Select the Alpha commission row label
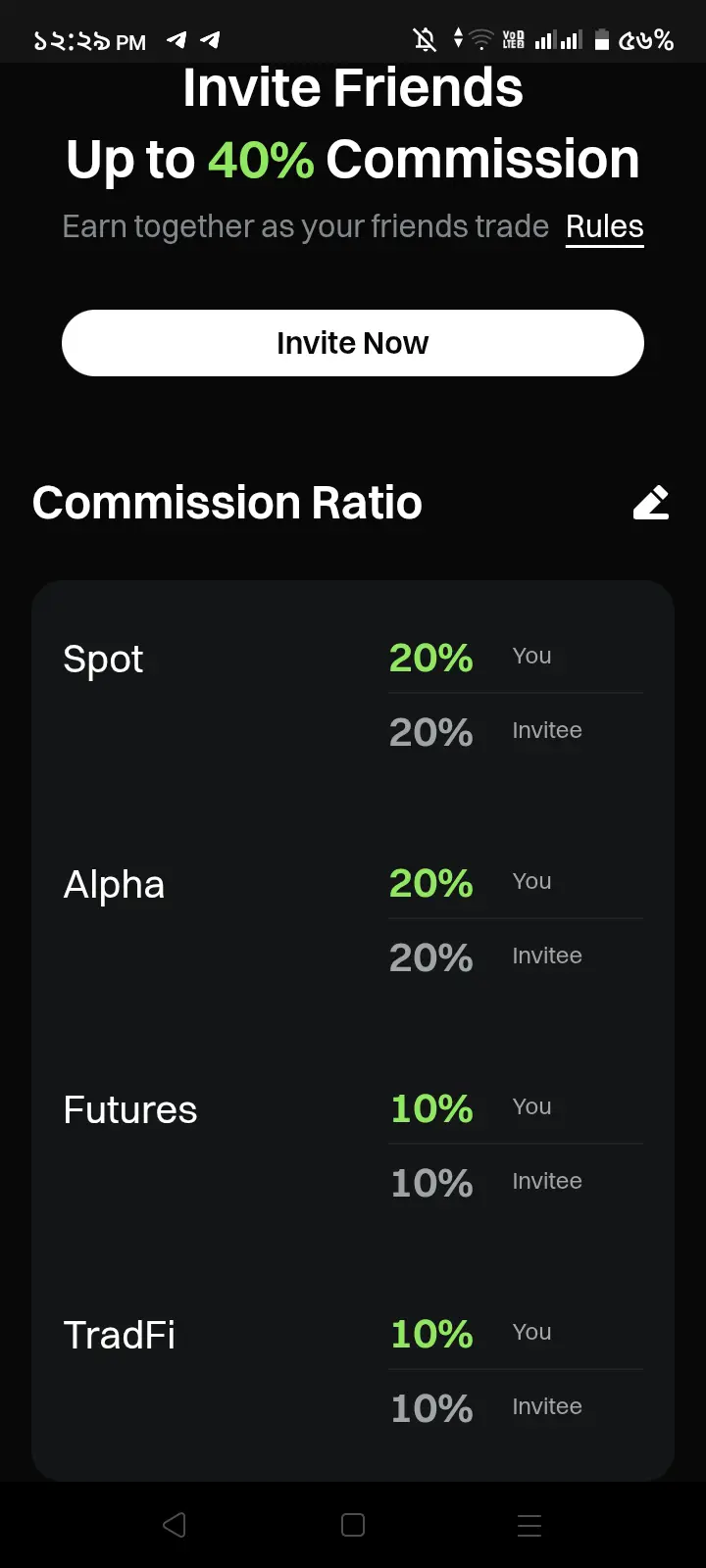 click(114, 885)
